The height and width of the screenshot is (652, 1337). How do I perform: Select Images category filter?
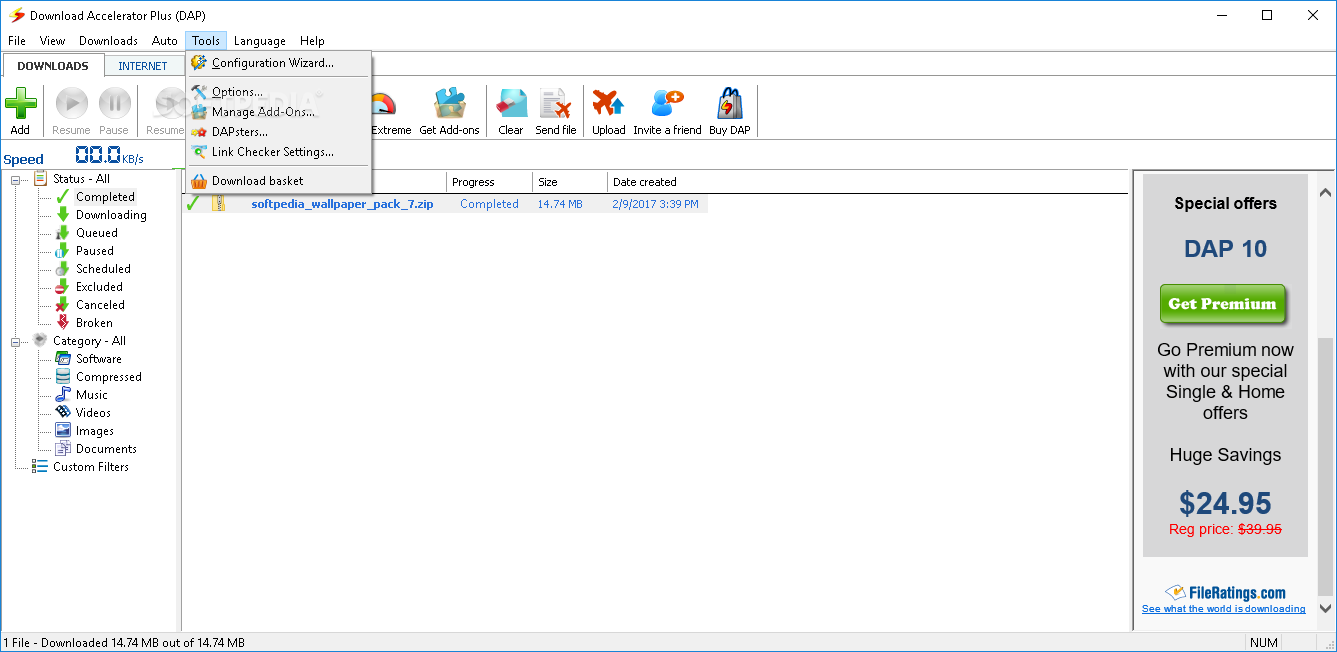94,431
